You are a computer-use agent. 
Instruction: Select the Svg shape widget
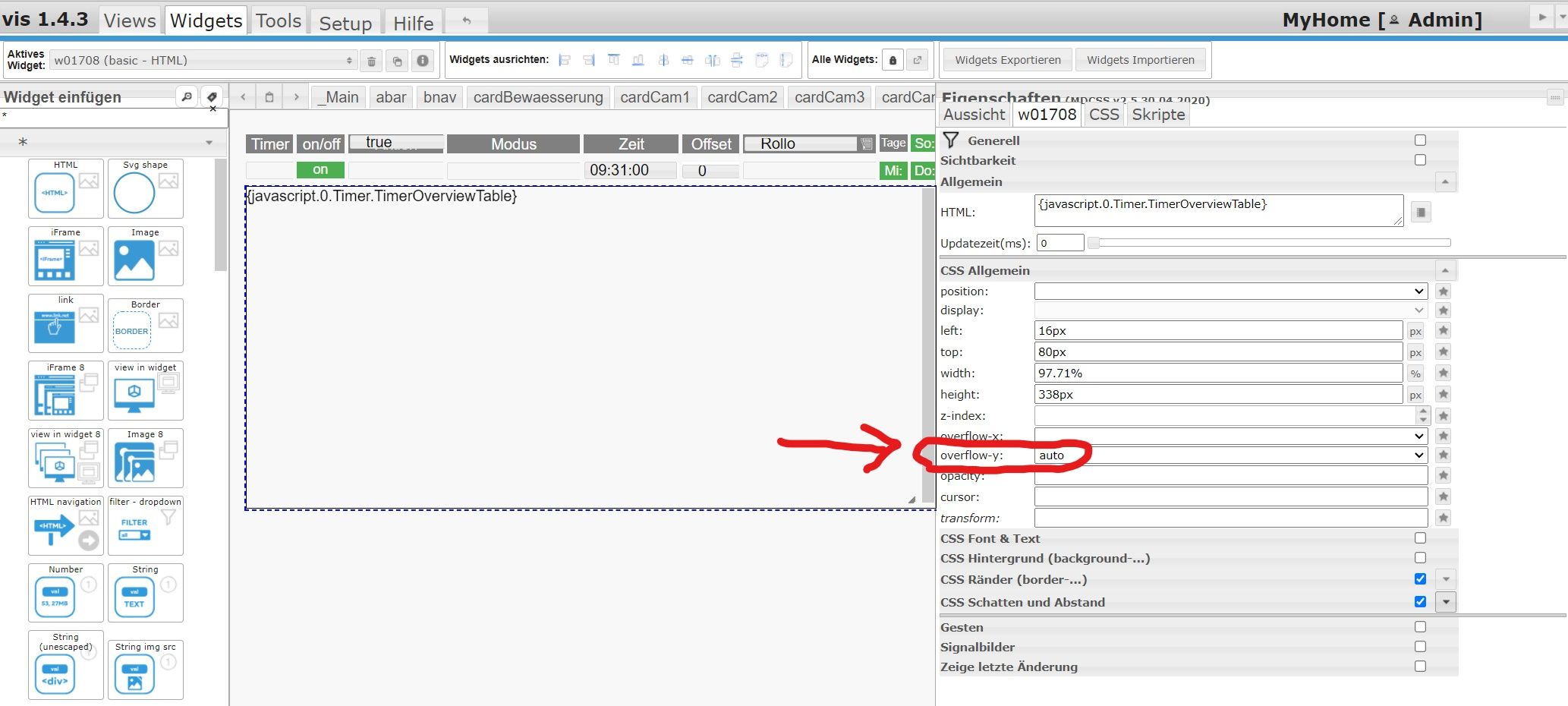pyautogui.click(x=146, y=188)
